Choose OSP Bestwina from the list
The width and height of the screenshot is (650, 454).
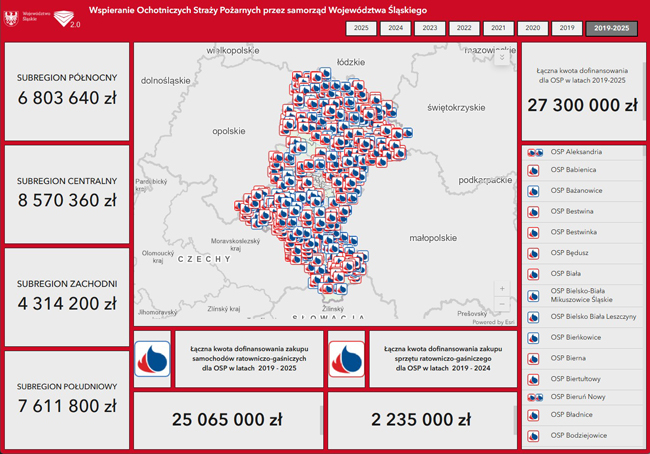(x=582, y=211)
